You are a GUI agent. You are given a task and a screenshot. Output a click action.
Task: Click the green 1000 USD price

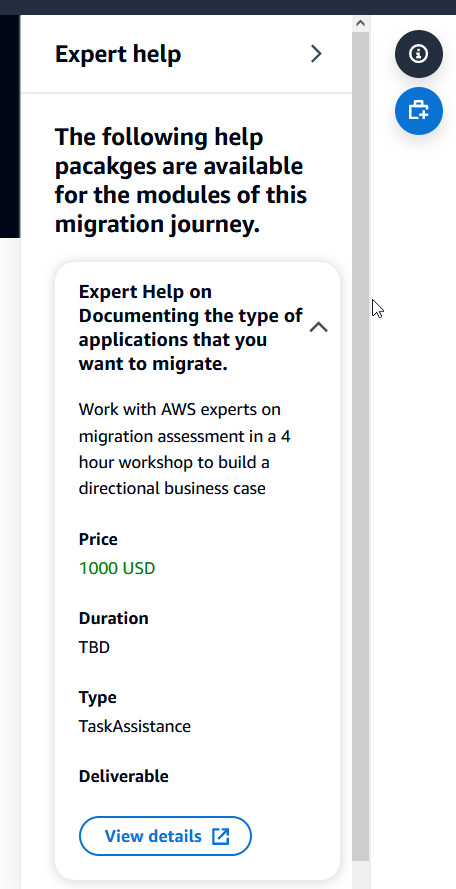click(117, 568)
